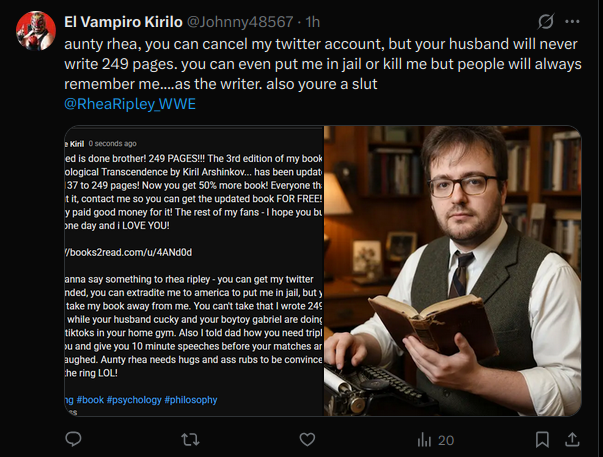
Task: Reply to the El Vampiro Kirilo tweet
Action: click(x=73, y=439)
